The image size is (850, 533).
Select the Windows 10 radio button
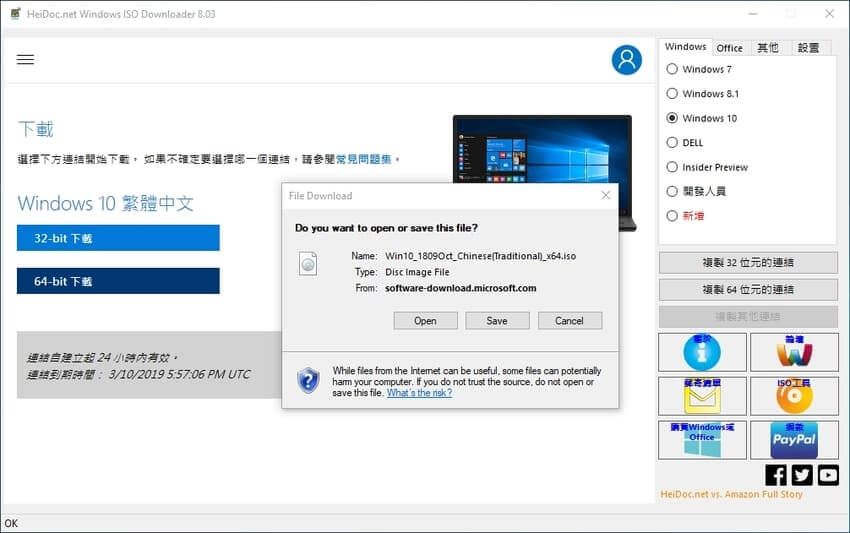coord(672,118)
